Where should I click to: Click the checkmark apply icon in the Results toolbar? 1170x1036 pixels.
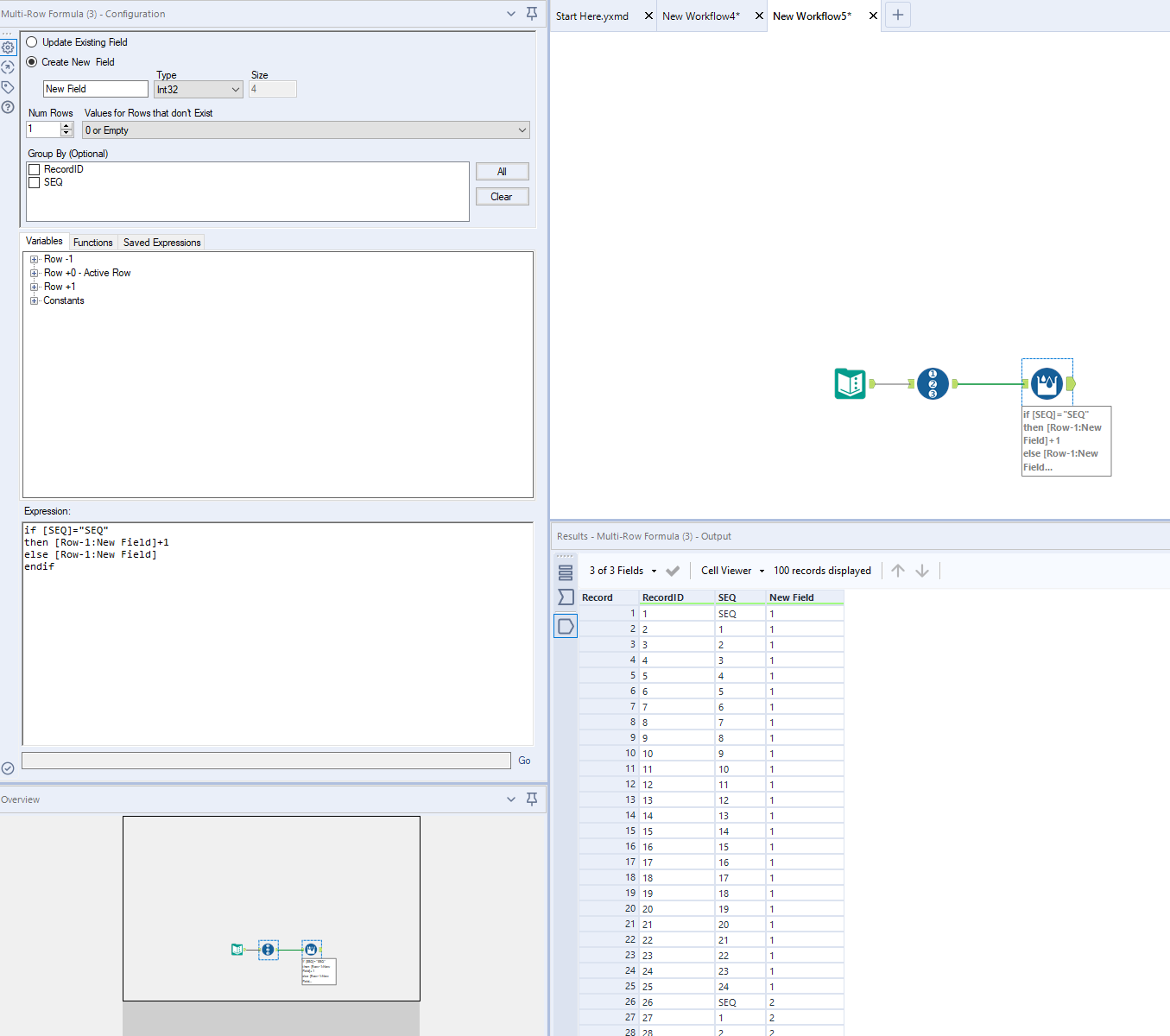click(674, 570)
